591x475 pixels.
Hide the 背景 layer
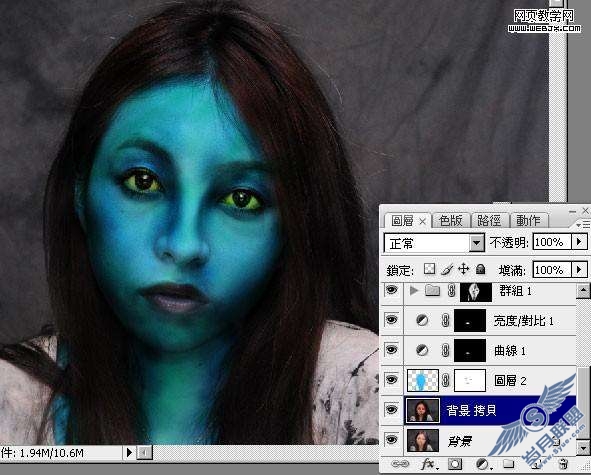392,440
